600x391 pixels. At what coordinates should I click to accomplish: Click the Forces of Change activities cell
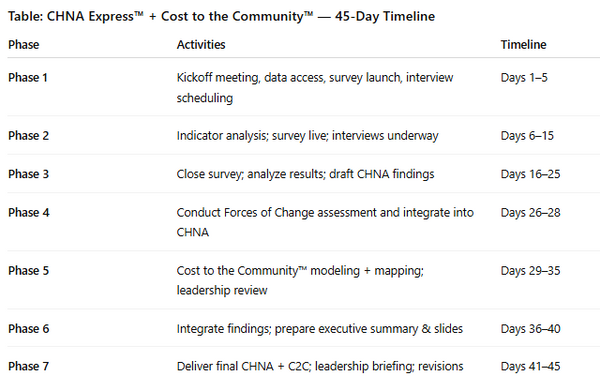click(x=325, y=222)
